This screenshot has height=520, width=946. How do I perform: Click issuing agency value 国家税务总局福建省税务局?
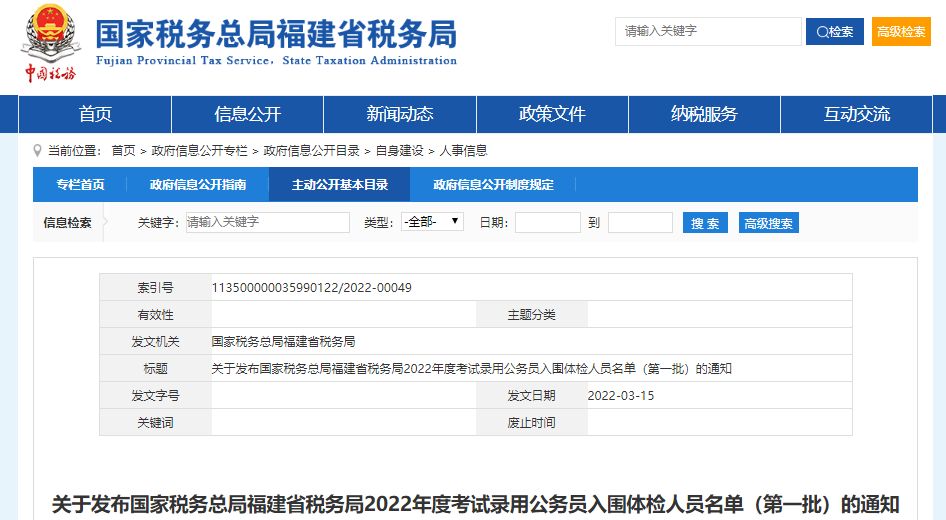[283, 341]
